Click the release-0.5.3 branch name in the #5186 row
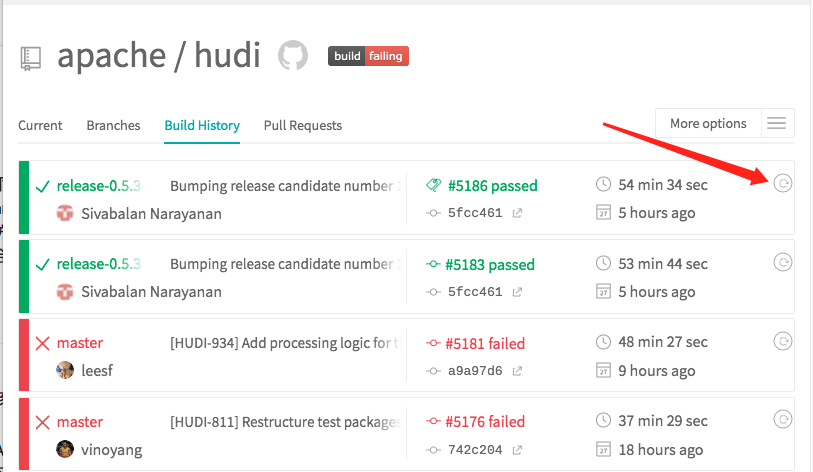This screenshot has width=813, height=472. 99,186
